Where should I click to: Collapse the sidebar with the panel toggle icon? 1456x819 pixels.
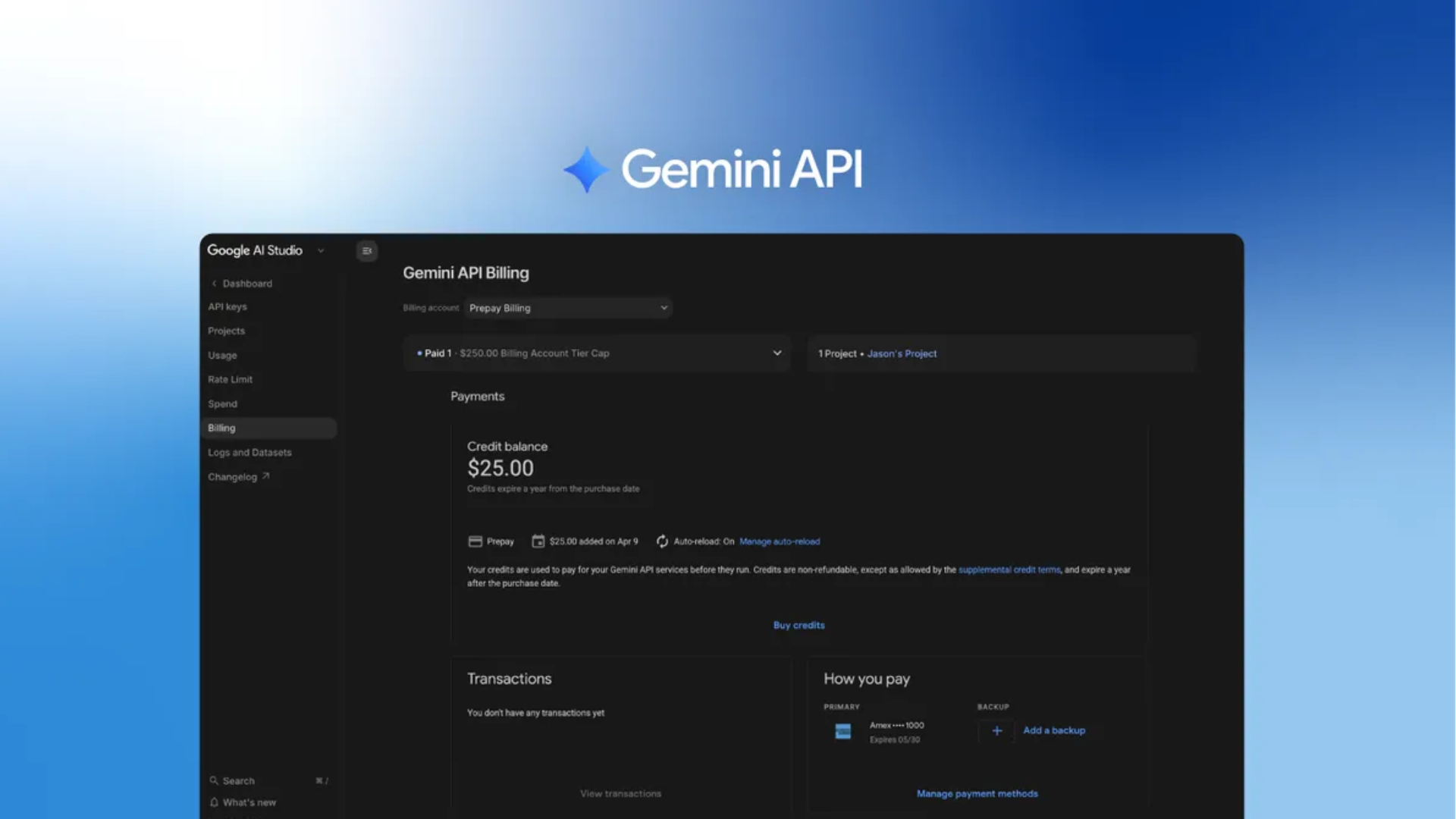point(367,251)
